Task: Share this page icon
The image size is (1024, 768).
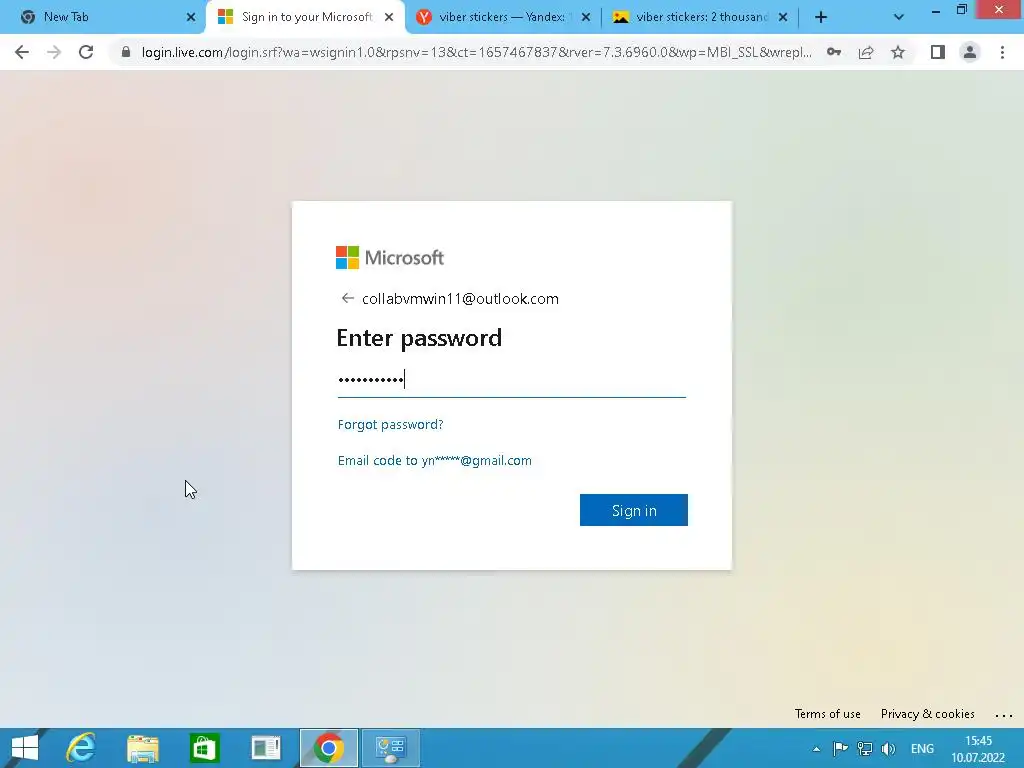Action: [866, 52]
